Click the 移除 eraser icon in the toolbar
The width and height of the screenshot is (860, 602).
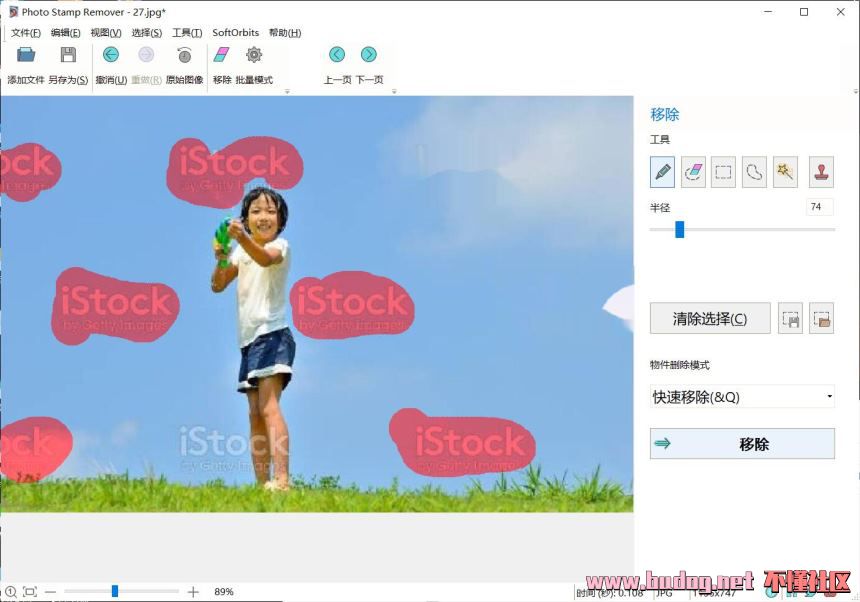point(222,55)
